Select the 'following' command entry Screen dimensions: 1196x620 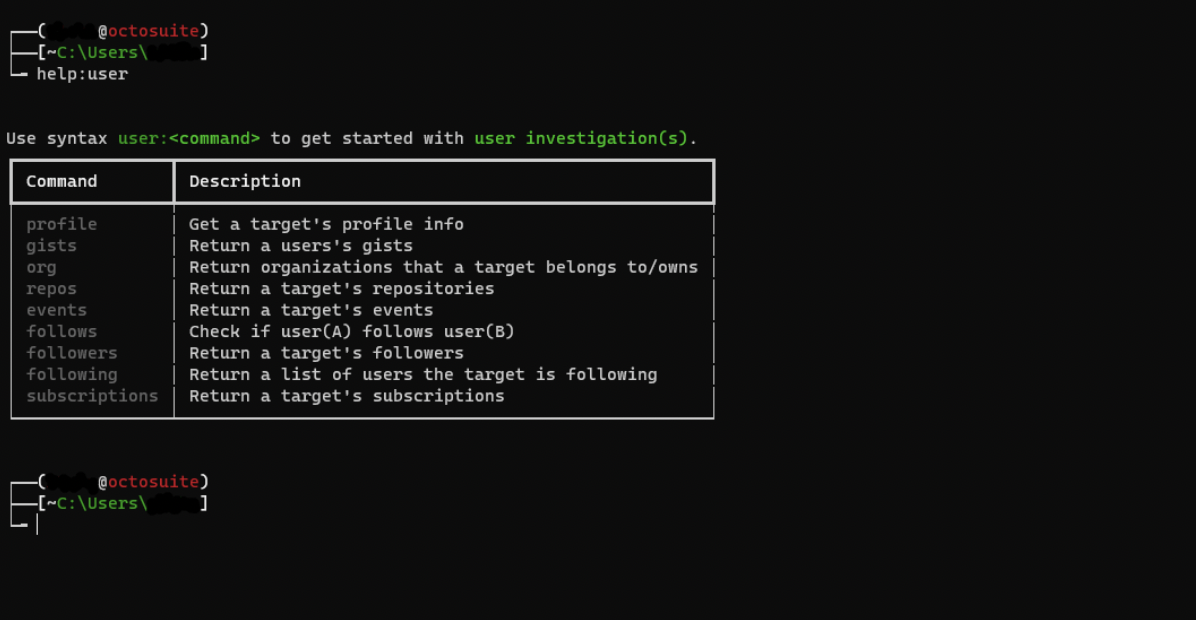click(72, 374)
